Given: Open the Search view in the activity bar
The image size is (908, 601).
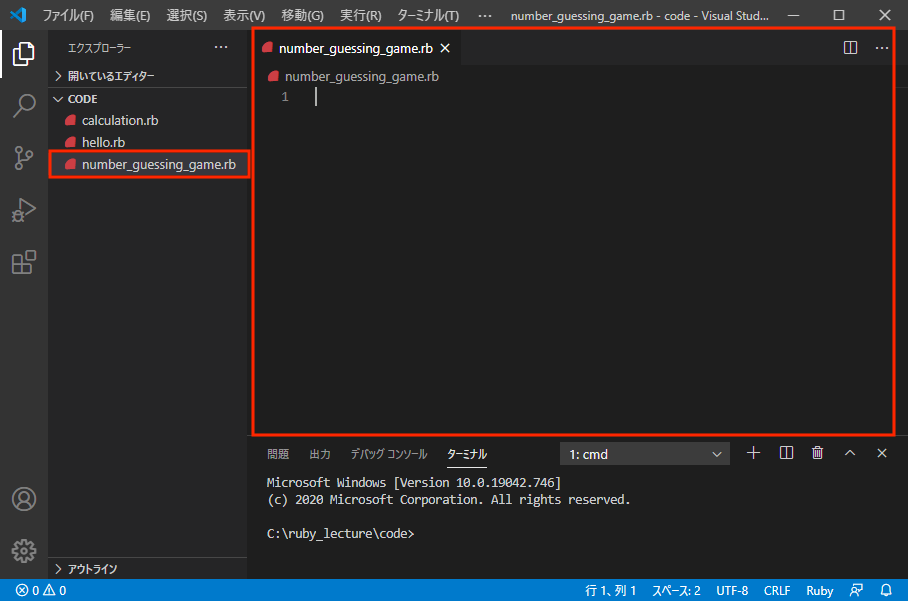Looking at the screenshot, I should coord(24,105).
